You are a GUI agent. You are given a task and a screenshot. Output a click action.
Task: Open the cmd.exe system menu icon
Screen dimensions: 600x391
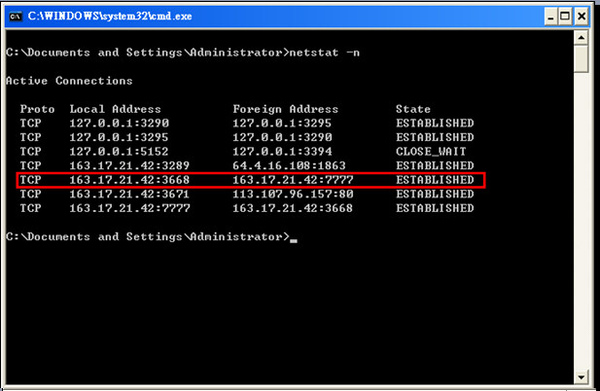[x=15, y=16]
